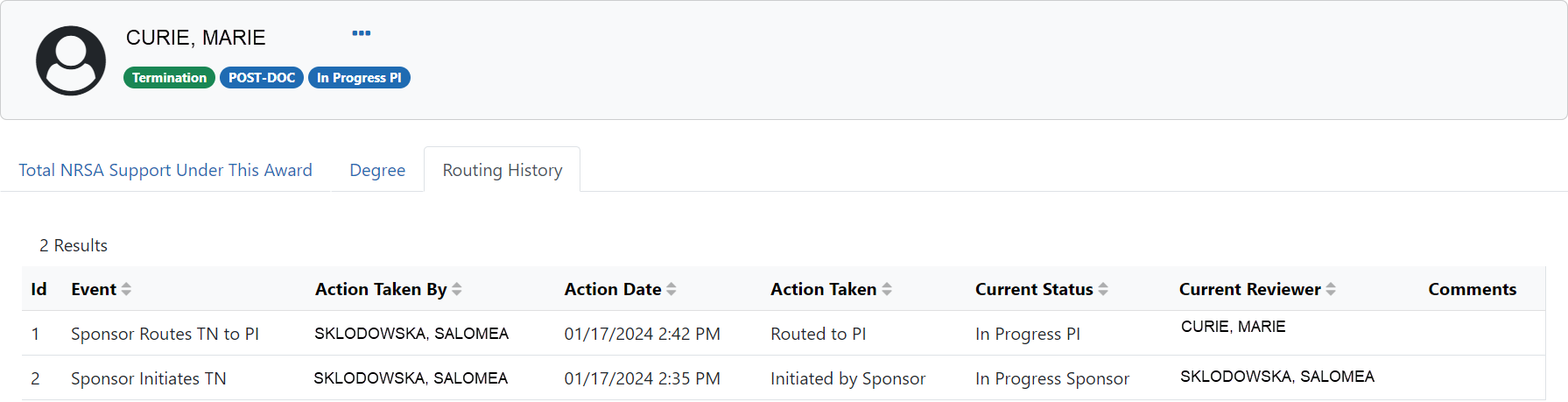Click reviewer SKLODOWSKA, SALOMEA in row 2
This screenshot has width=1568, height=402.
tap(1276, 377)
